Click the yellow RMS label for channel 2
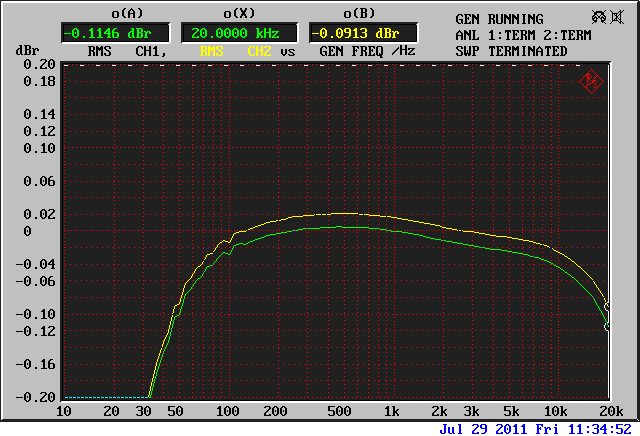The width and height of the screenshot is (640, 436). (212, 51)
